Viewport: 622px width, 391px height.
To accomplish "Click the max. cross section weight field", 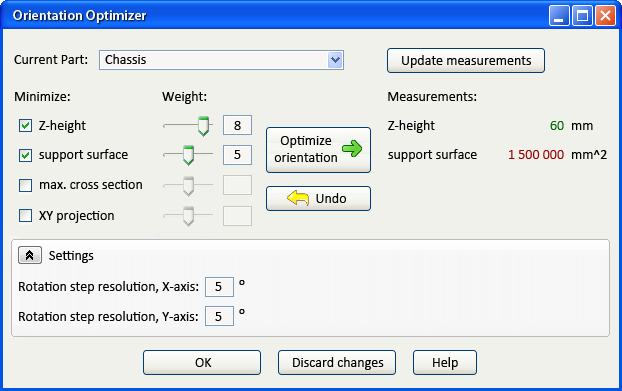I will pyautogui.click(x=237, y=185).
